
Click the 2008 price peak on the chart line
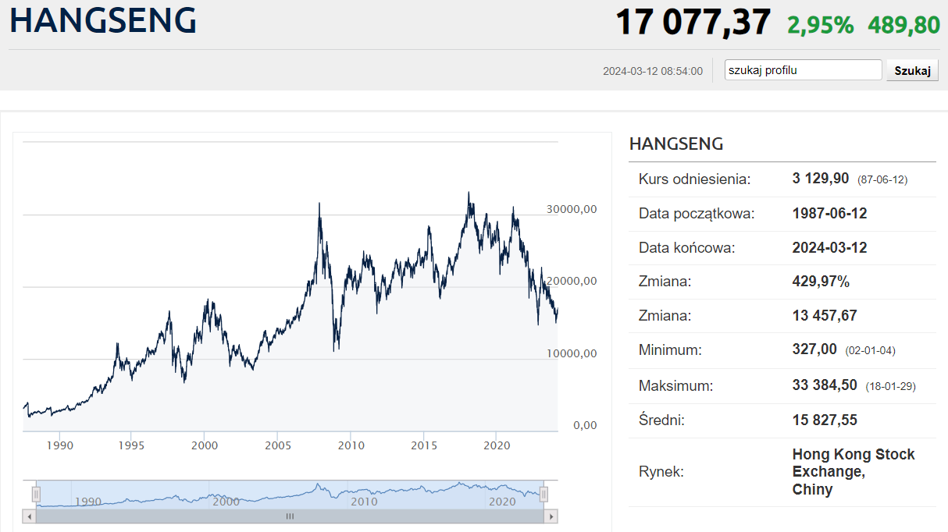[319, 206]
